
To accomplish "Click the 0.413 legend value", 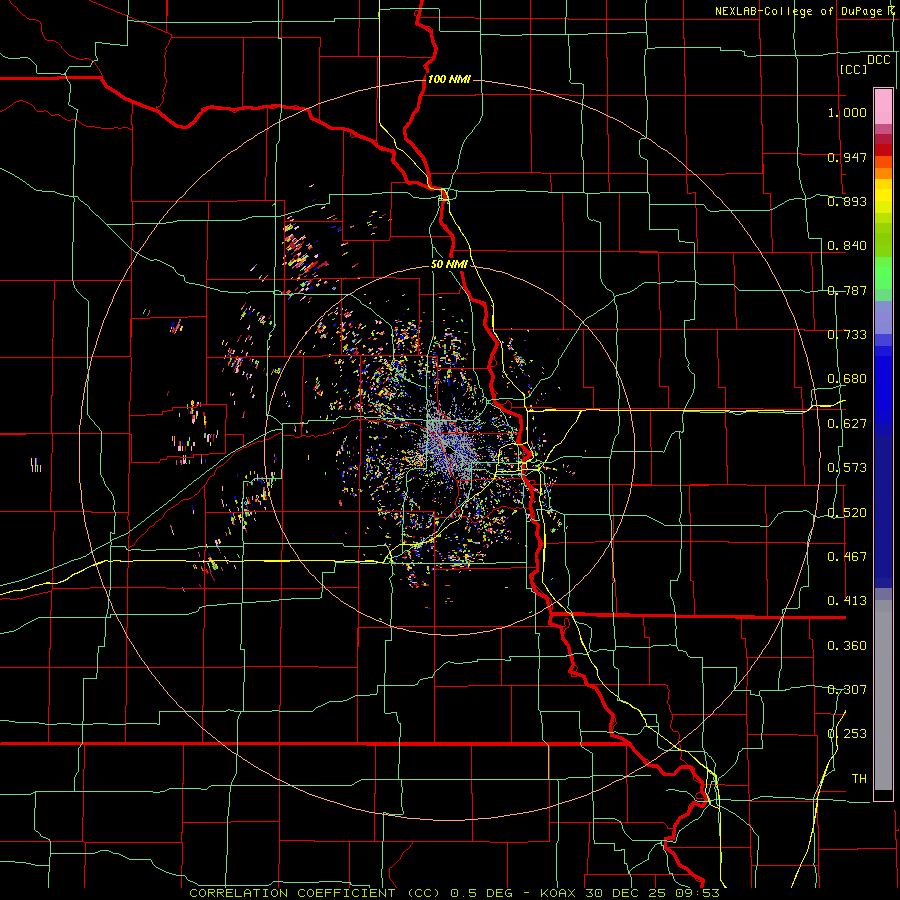I will click(847, 601).
